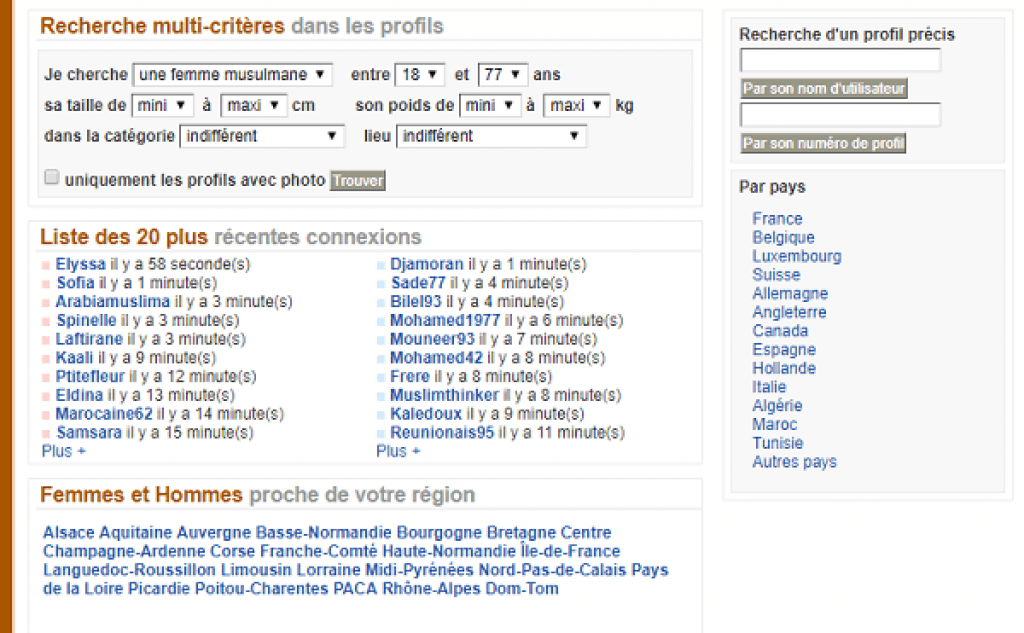Open the Île-de-France region link
The width and height of the screenshot is (1024, 633).
click(570, 551)
